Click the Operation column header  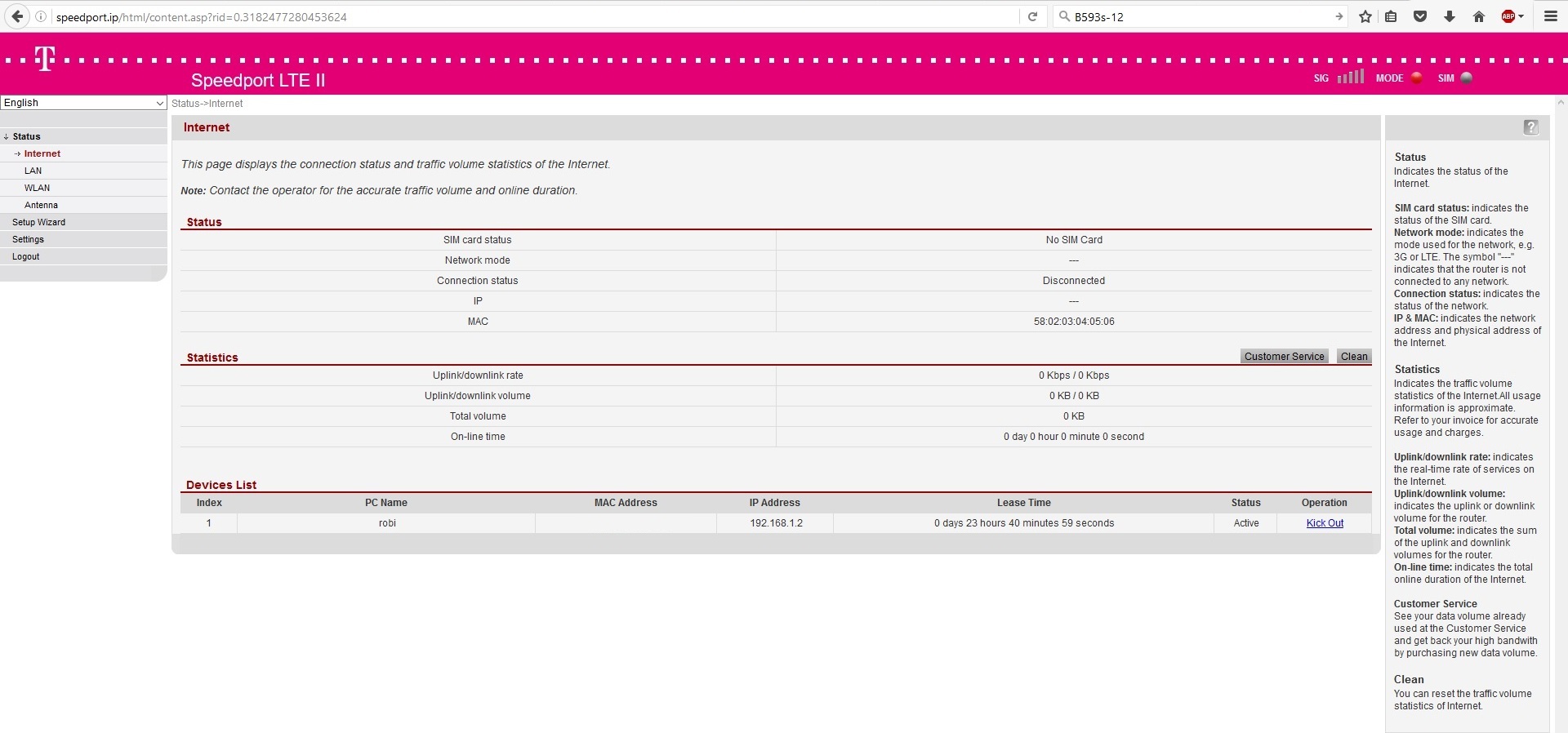coord(1325,503)
